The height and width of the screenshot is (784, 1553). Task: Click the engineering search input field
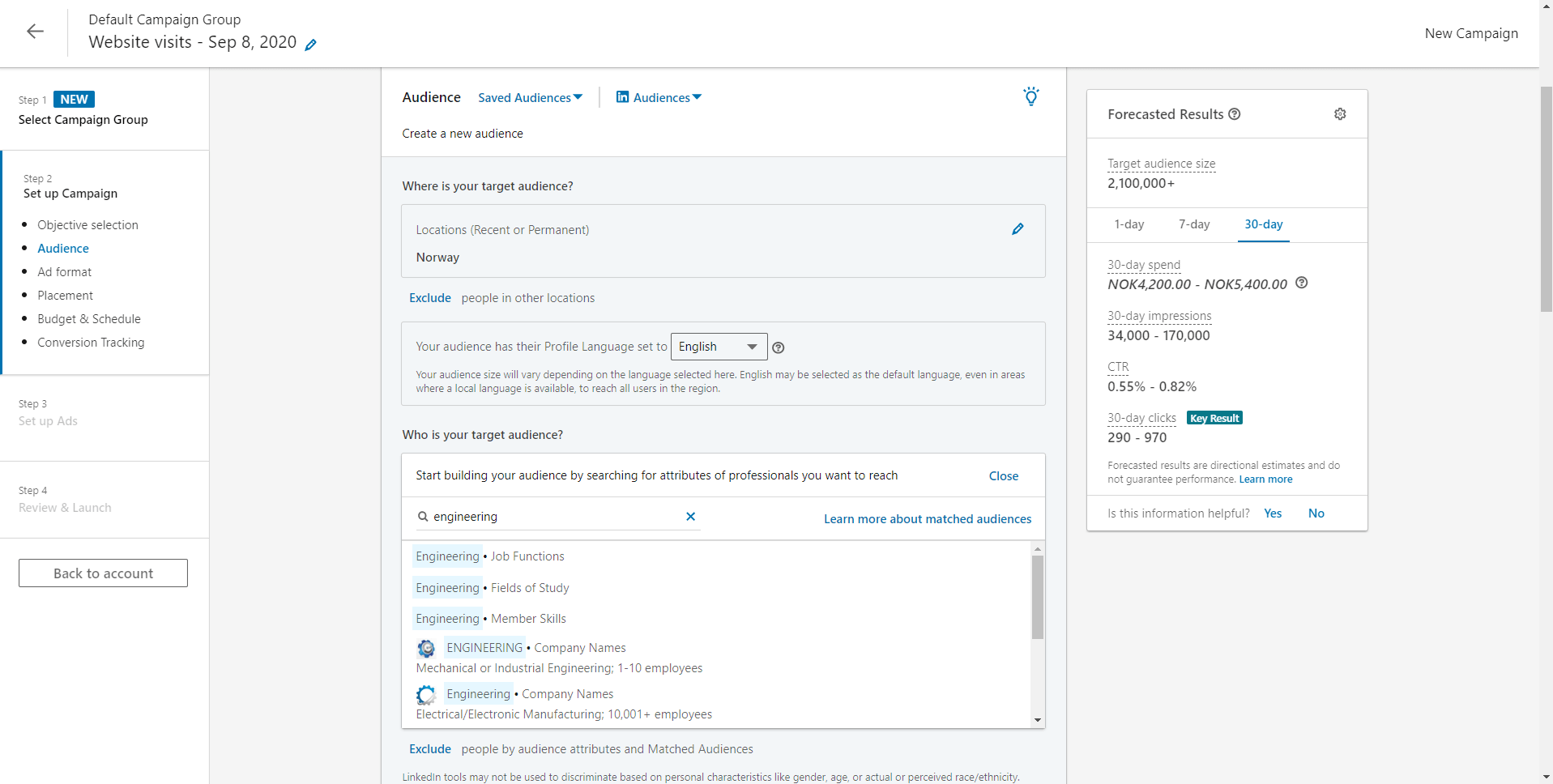pos(557,517)
